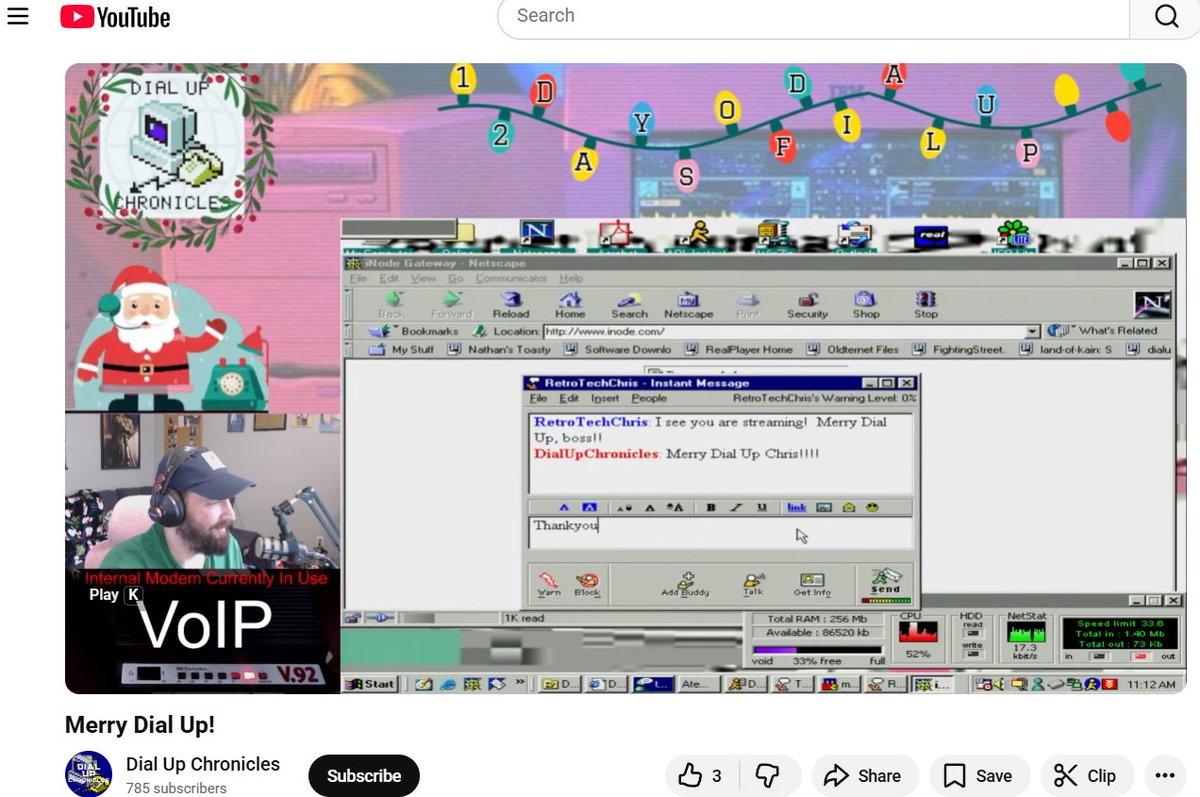
Task: Send the instant message
Action: coord(885,584)
